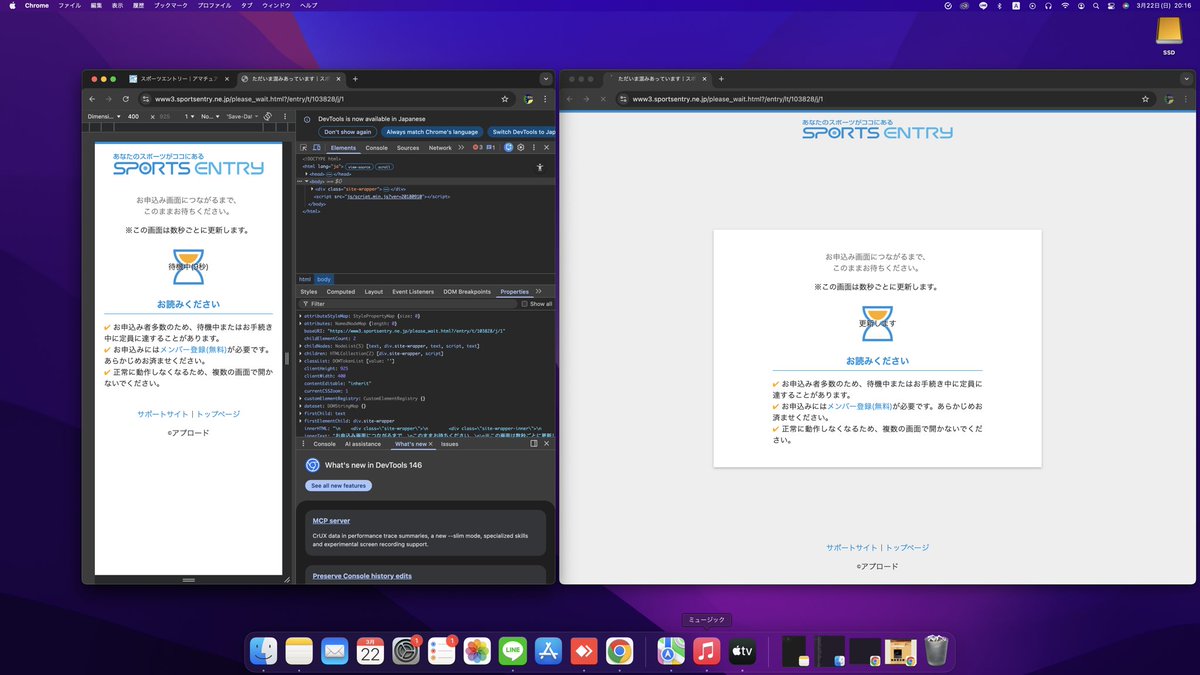Open the MCP server link
This screenshot has height=675, width=1200.
(x=331, y=521)
